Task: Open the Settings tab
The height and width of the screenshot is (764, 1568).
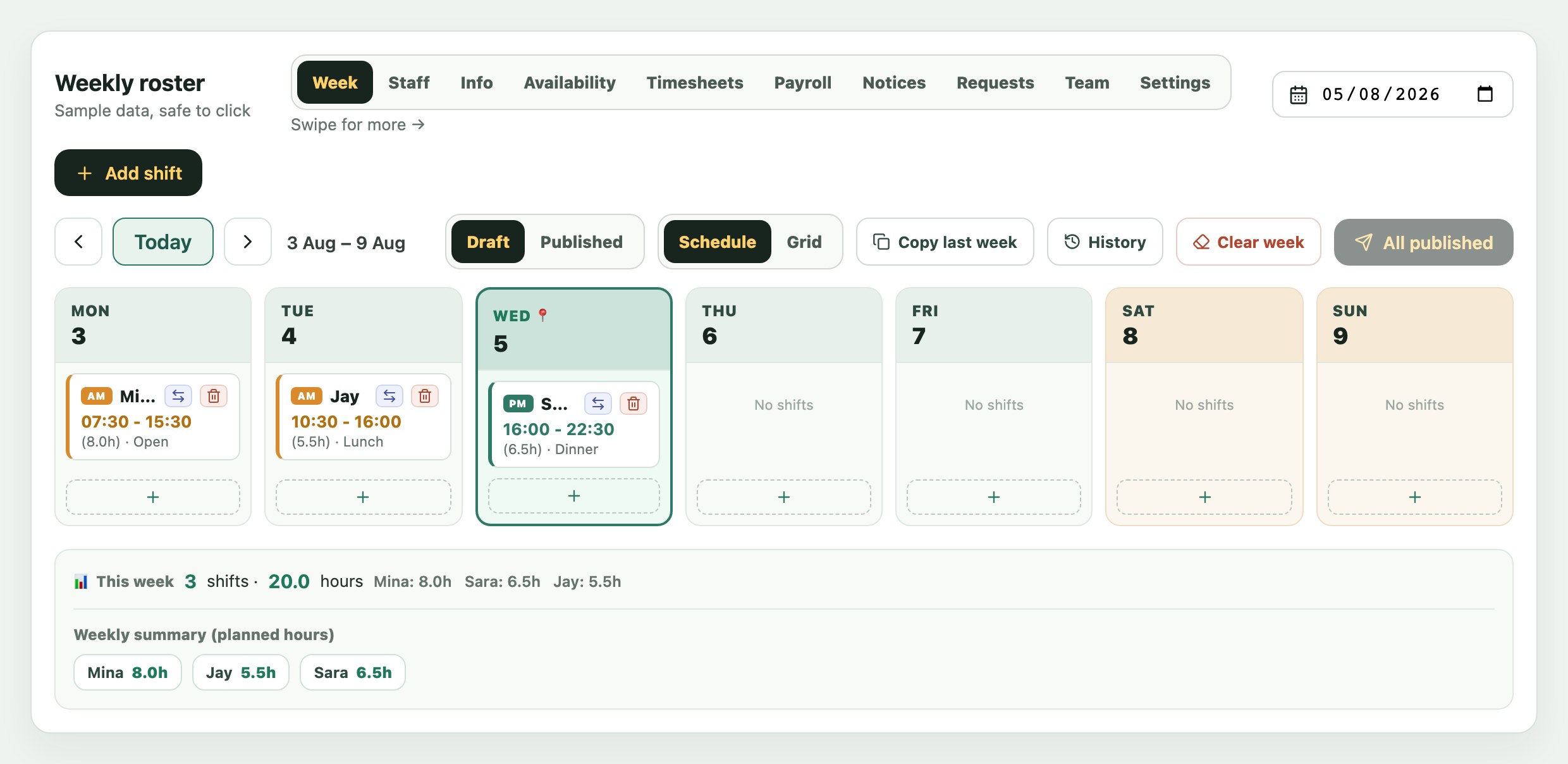Action: pos(1175,82)
